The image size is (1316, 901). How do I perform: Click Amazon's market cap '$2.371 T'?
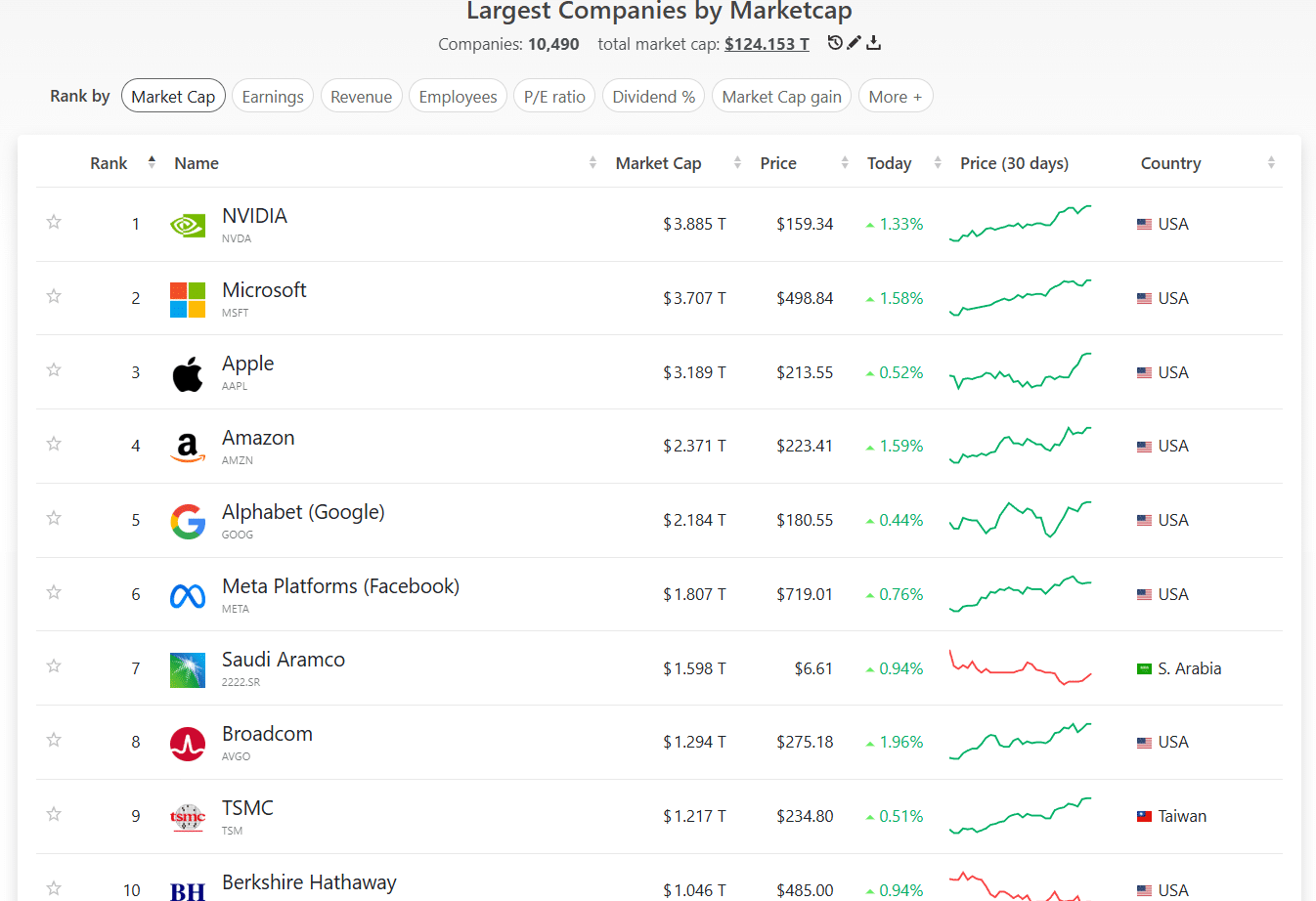pos(694,446)
